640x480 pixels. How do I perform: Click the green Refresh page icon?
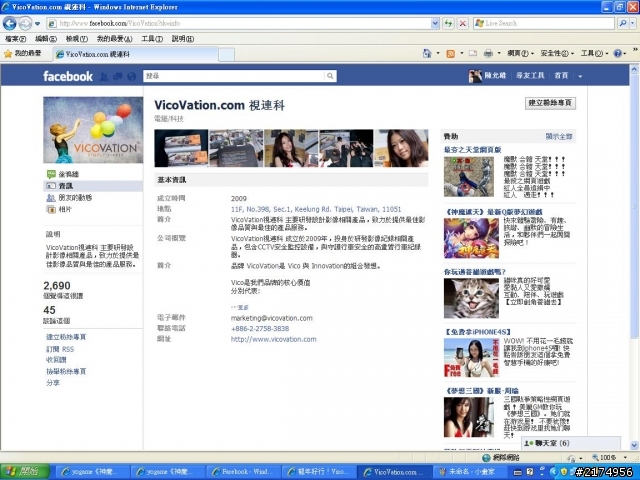tap(448, 24)
